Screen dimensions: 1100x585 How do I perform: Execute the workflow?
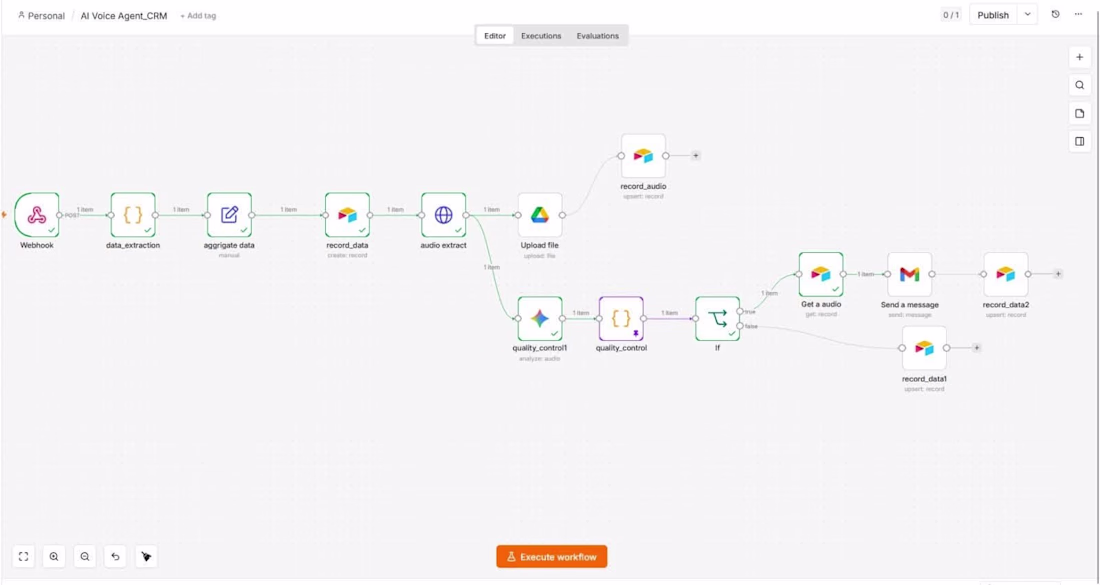[x=551, y=557]
